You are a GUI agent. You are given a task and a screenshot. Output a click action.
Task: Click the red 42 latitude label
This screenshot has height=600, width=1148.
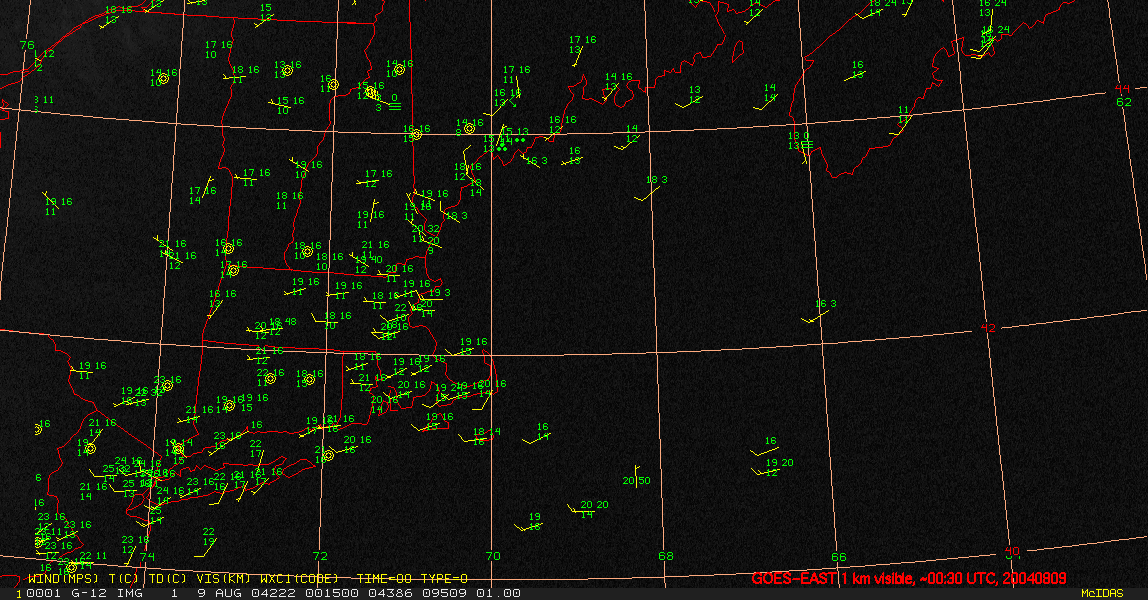pyautogui.click(x=988, y=328)
